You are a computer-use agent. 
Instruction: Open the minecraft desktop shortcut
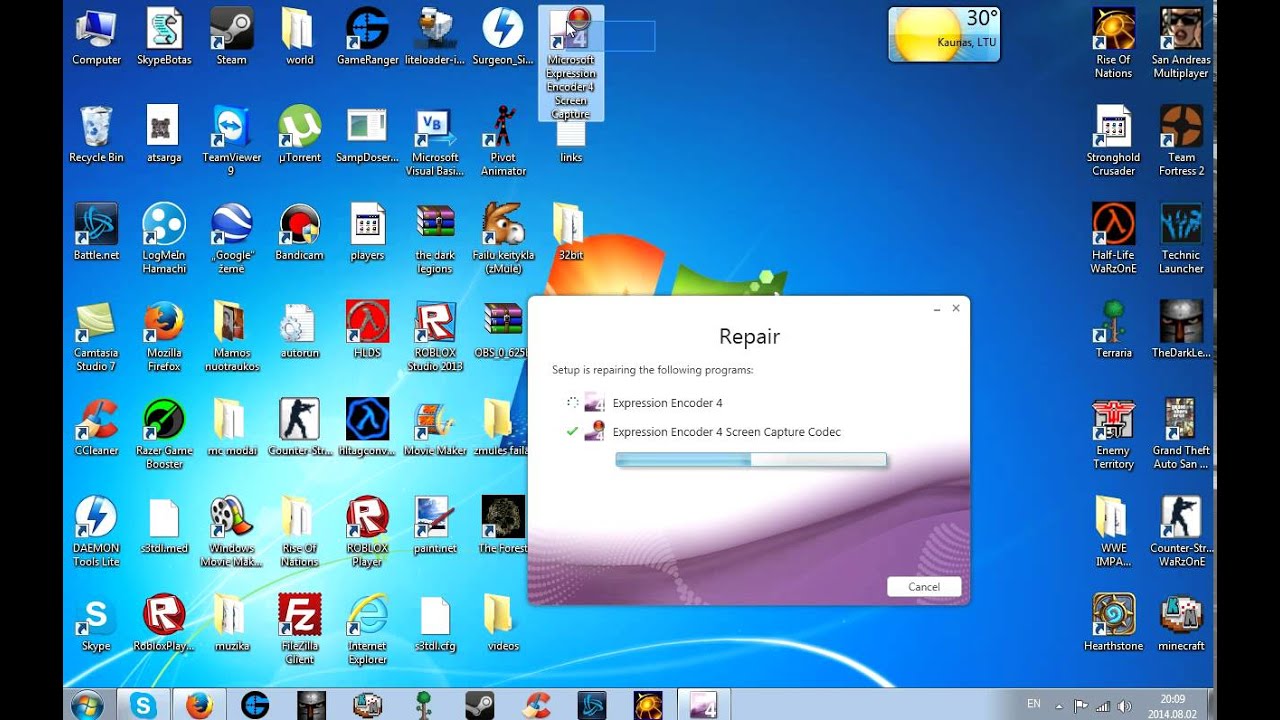point(1181,623)
